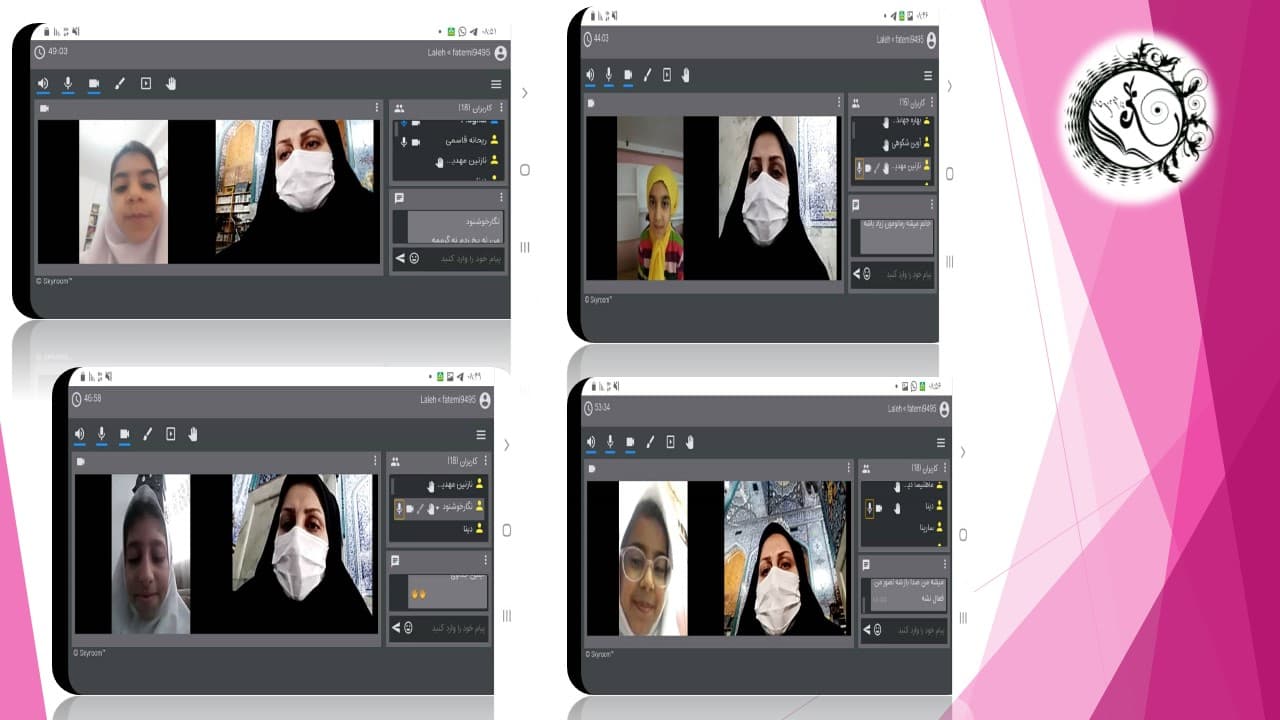1280x720 pixels.
Task: Click the student's video in the 49:03 session
Action: [x=123, y=192]
